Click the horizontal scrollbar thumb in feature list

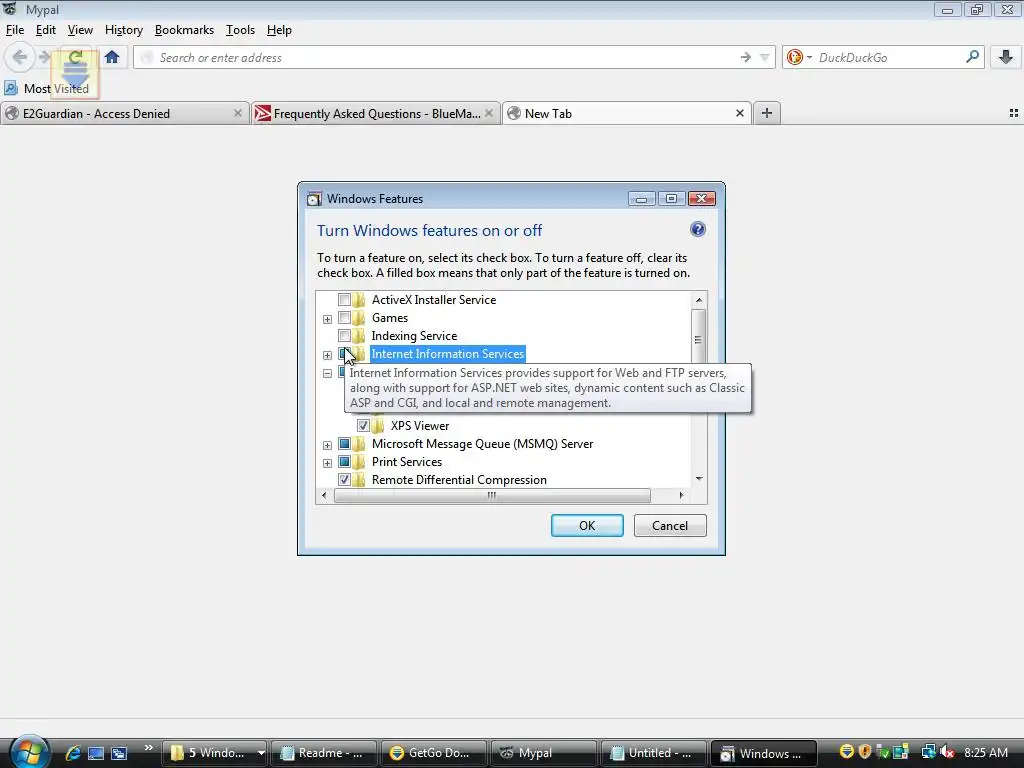click(492, 496)
